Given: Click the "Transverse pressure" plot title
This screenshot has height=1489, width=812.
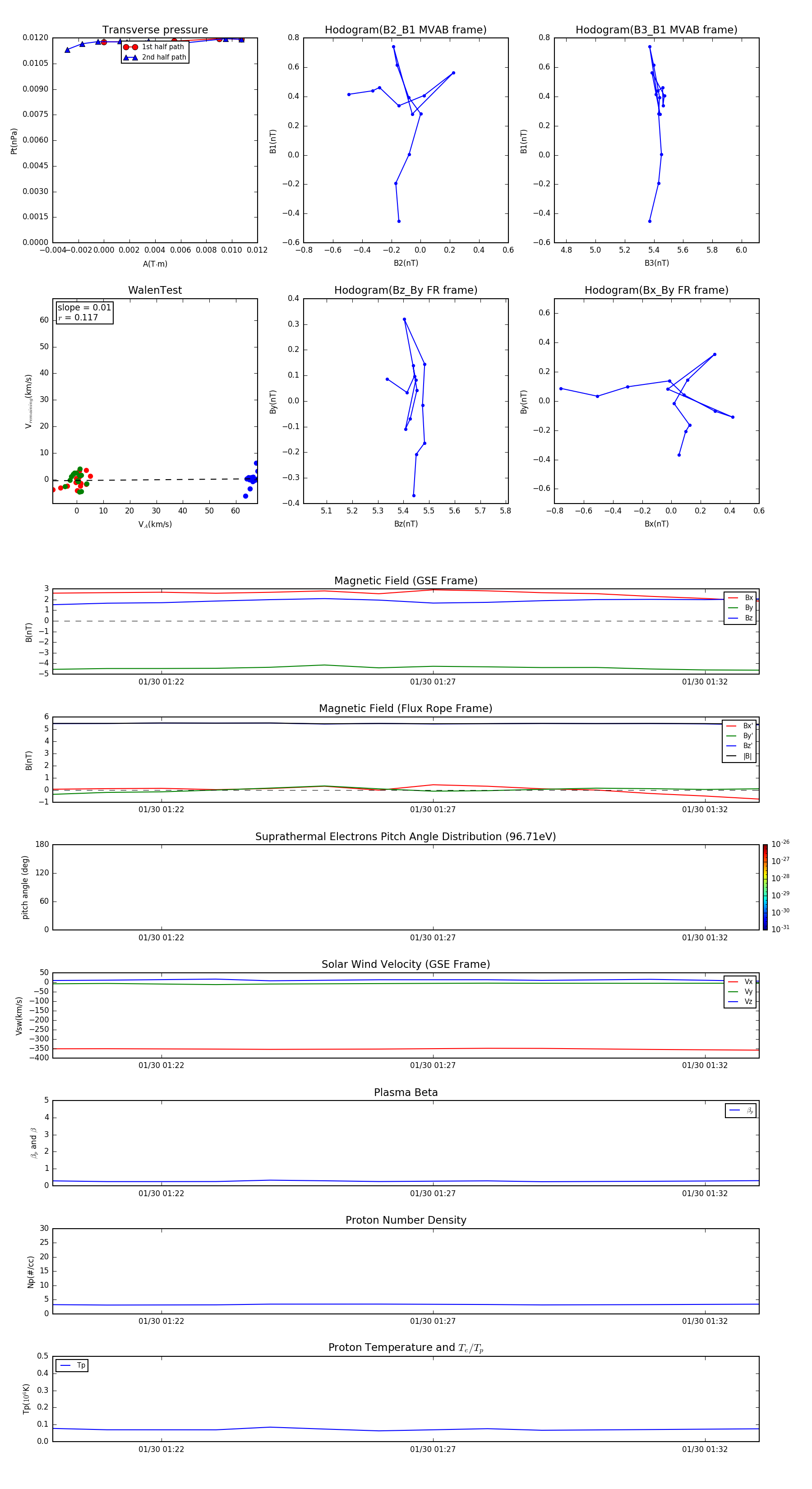Looking at the screenshot, I should point(155,30).
